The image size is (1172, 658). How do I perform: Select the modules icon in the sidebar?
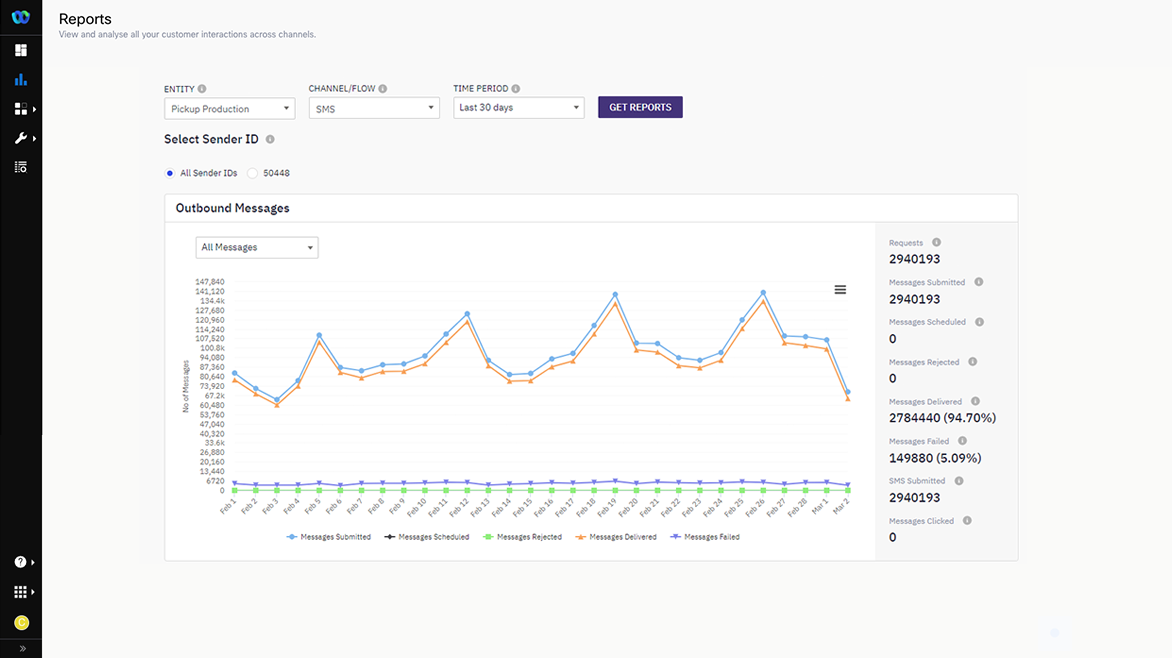point(21,108)
